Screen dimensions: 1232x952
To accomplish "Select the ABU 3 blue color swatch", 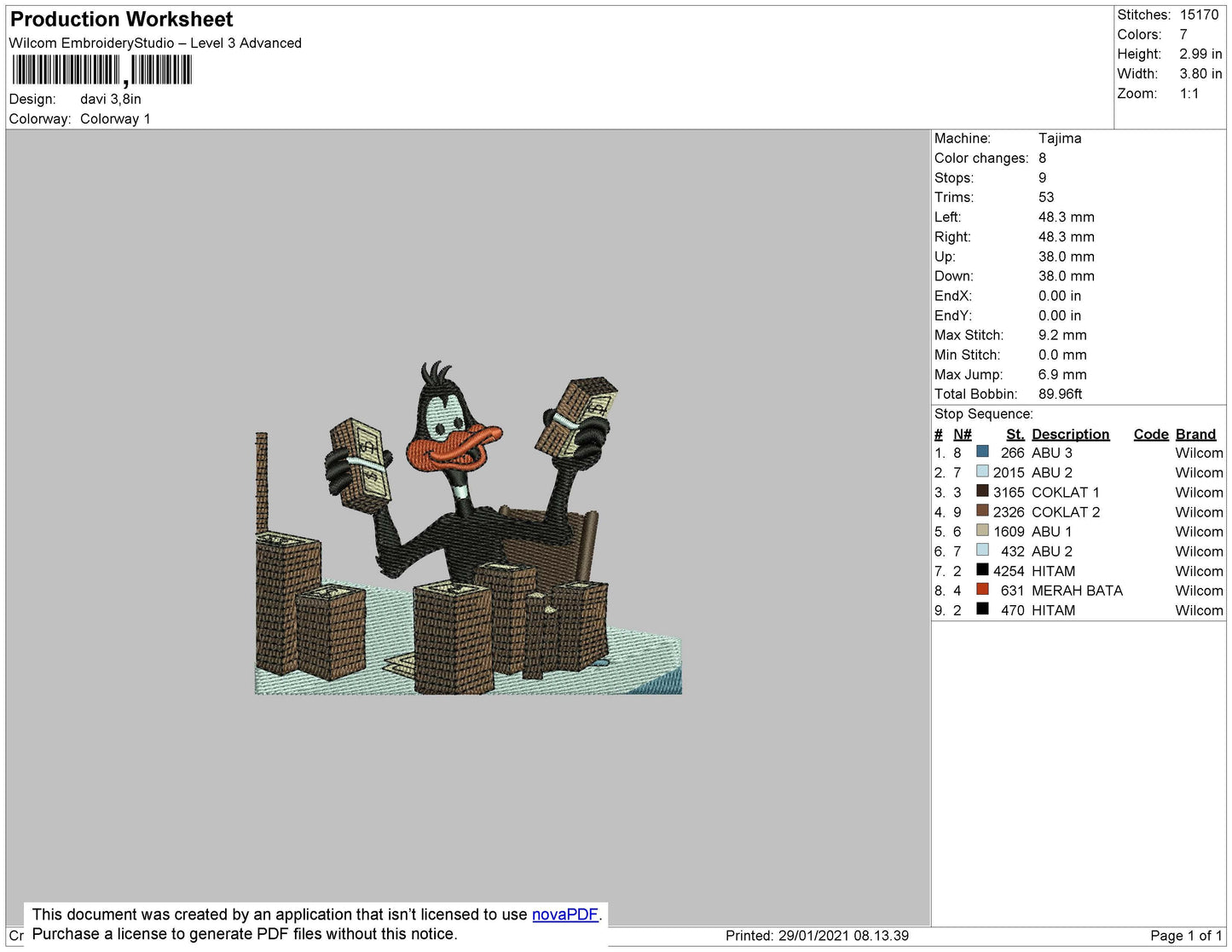I will pyautogui.click(x=982, y=452).
